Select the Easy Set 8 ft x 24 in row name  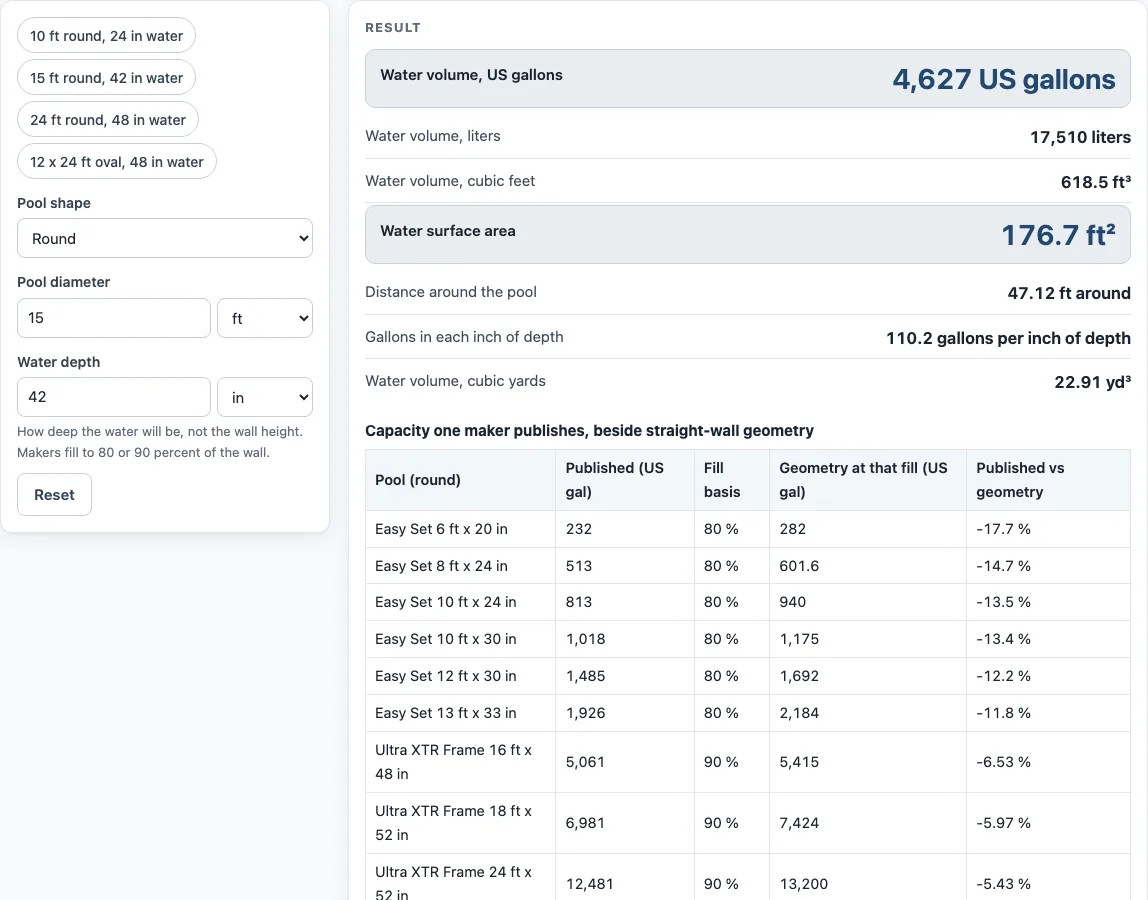coord(441,566)
